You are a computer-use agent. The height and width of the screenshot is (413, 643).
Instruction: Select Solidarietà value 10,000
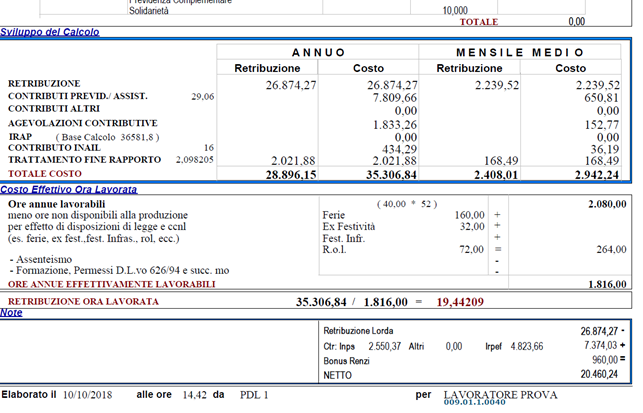click(x=455, y=11)
